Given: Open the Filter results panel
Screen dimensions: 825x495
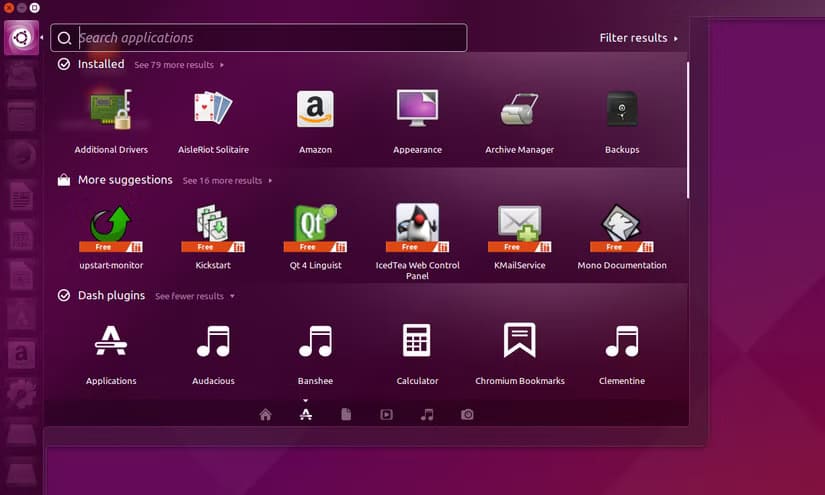Looking at the screenshot, I should 638,38.
